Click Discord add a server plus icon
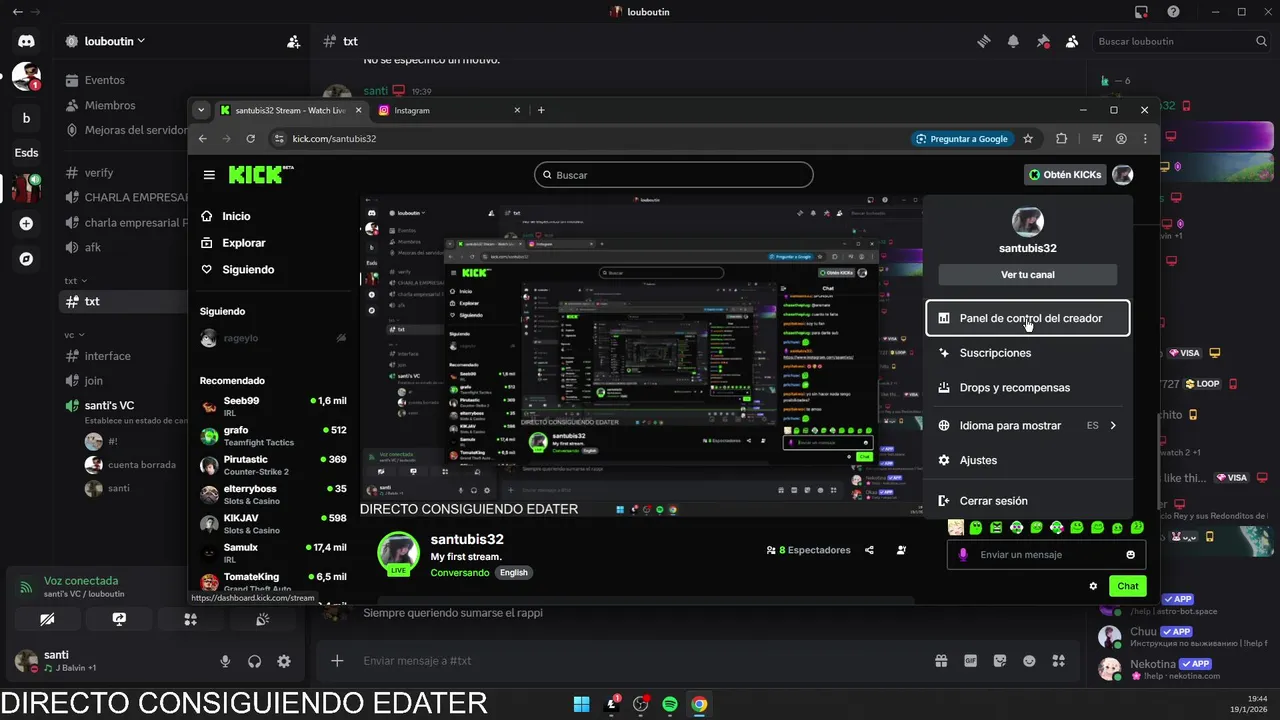This screenshot has width=1280, height=720. point(26,224)
